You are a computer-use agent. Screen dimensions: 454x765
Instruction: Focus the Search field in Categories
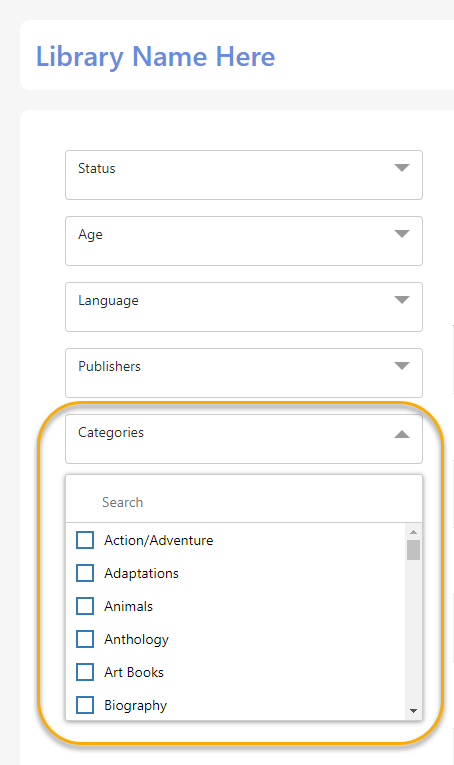(x=244, y=502)
